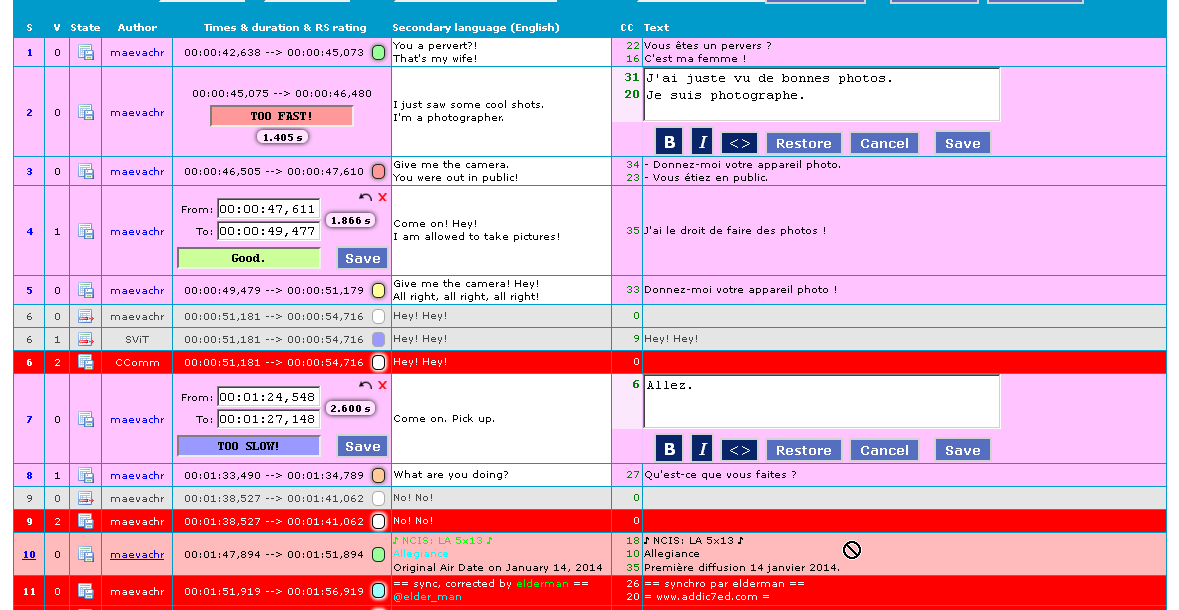1179x610 pixels.
Task: Save the sequence 4 timing changes
Action: 362,258
